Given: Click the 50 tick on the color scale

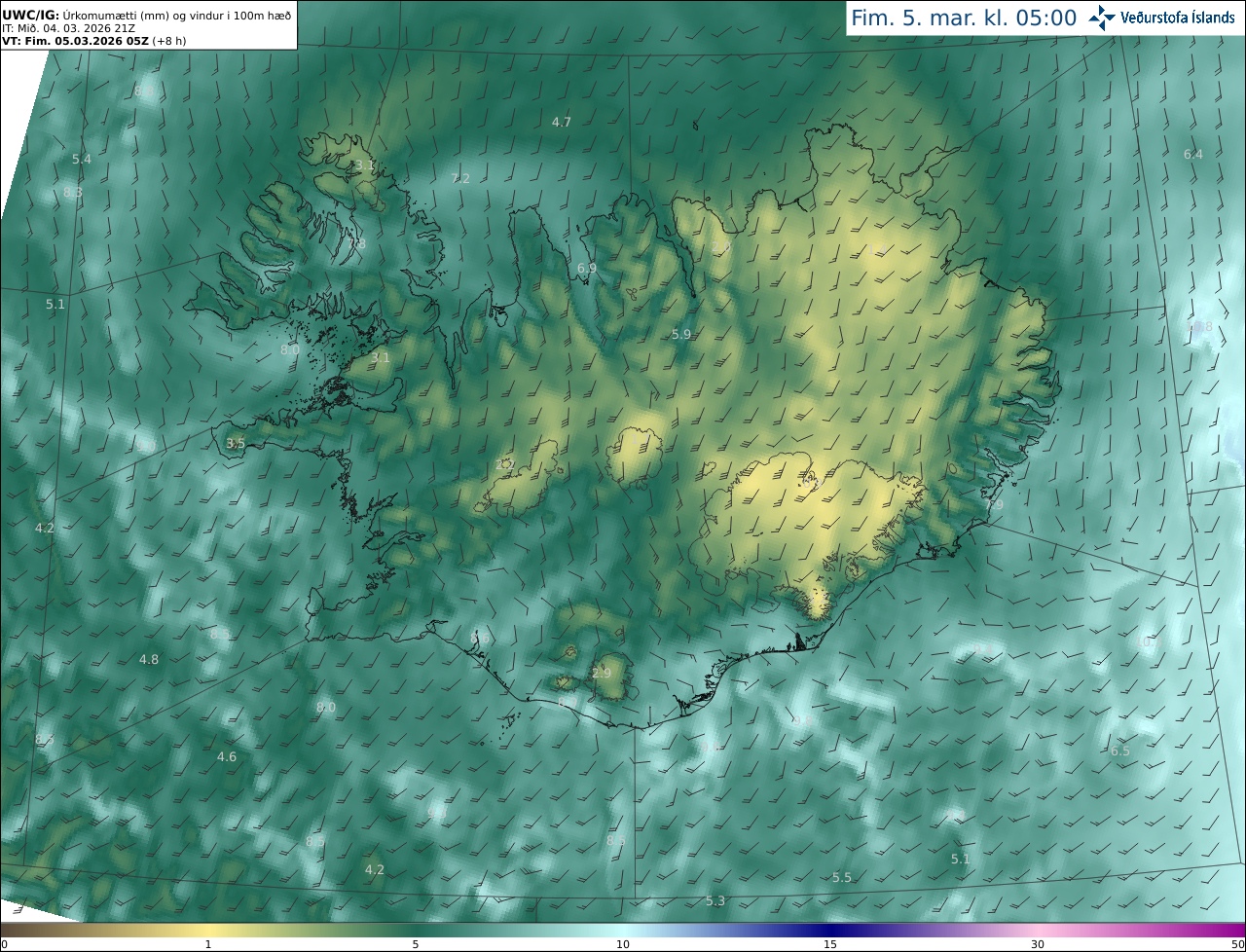Looking at the screenshot, I should [1238, 944].
